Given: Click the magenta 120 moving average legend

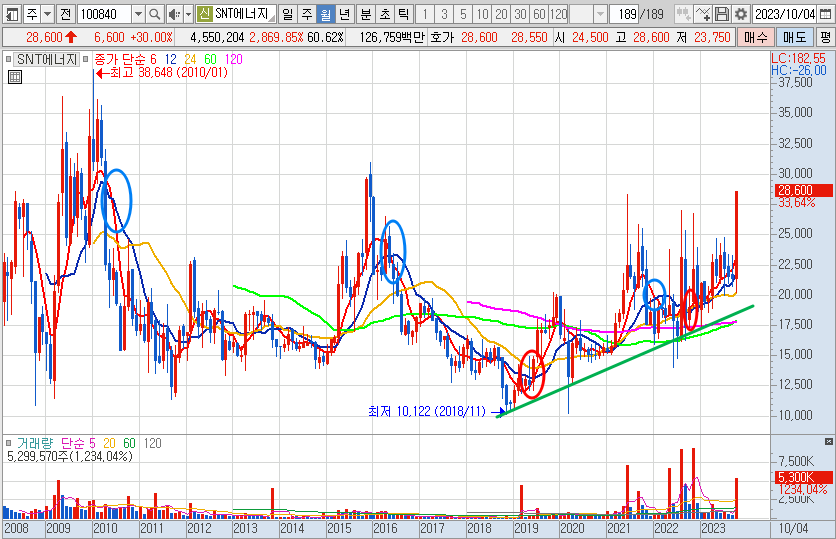Looking at the screenshot, I should [x=234, y=59].
